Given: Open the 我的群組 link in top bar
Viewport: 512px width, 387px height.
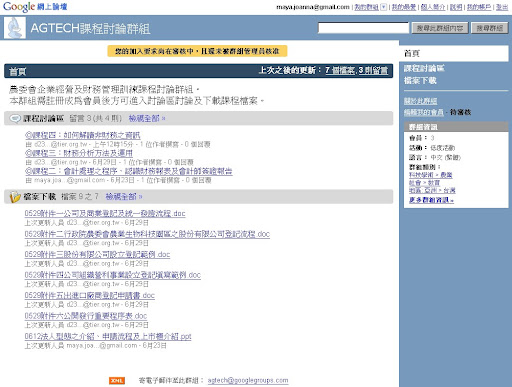Looking at the screenshot, I should coord(366,7).
